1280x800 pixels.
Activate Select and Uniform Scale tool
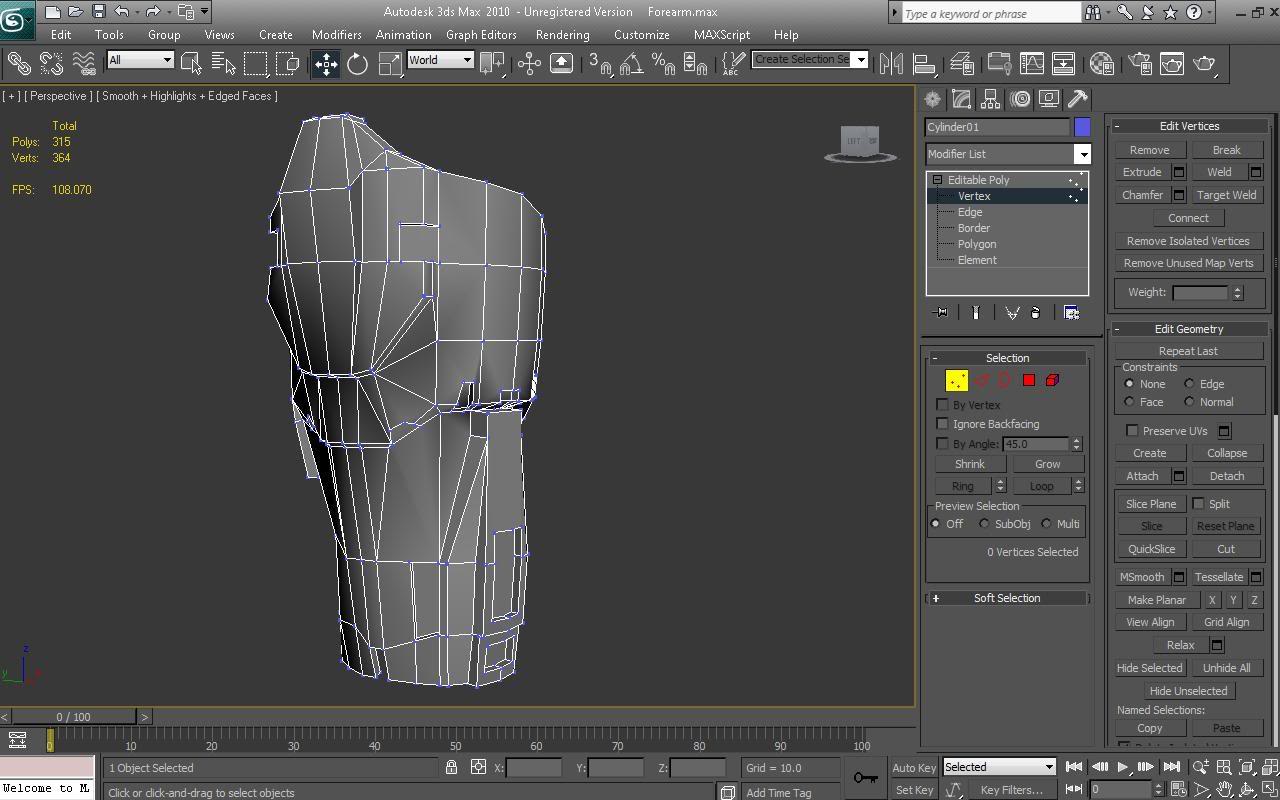[389, 63]
